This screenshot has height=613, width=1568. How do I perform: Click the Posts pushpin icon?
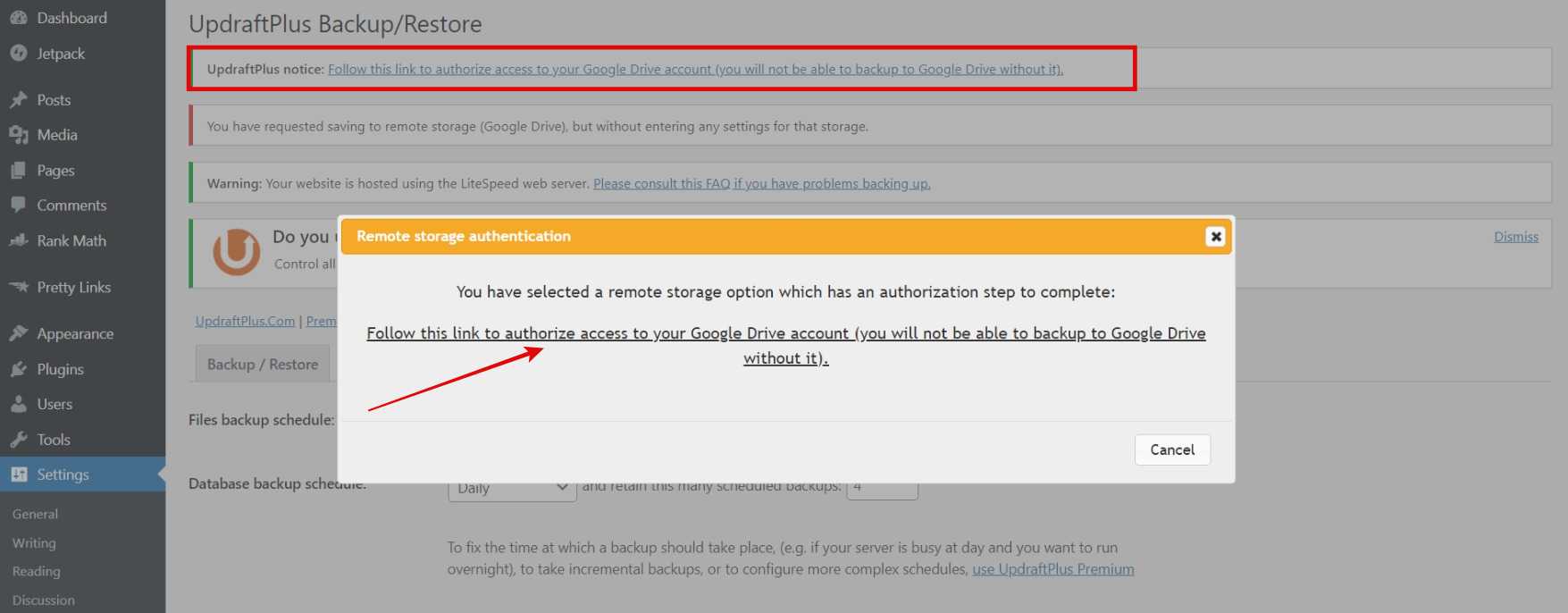19,100
